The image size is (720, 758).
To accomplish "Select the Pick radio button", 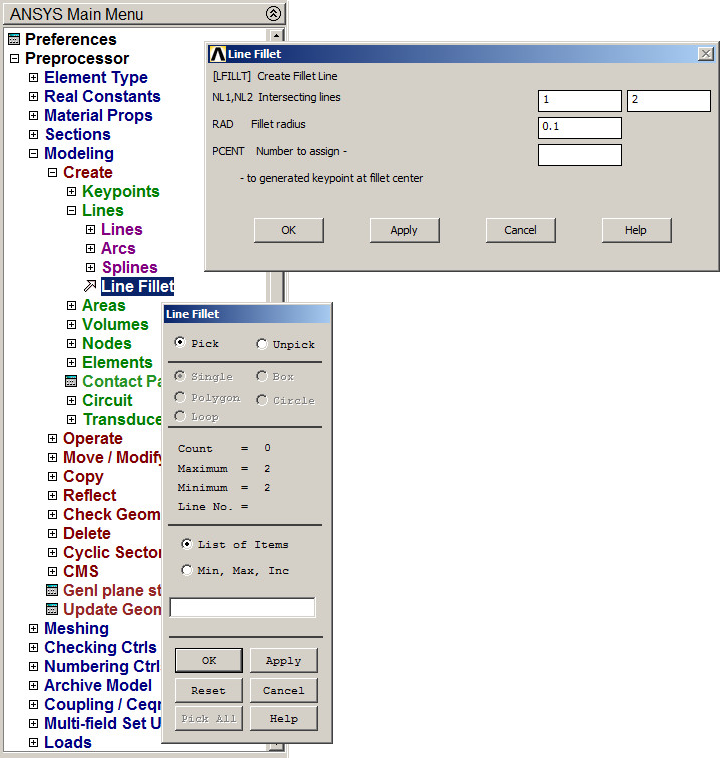I will tap(180, 343).
